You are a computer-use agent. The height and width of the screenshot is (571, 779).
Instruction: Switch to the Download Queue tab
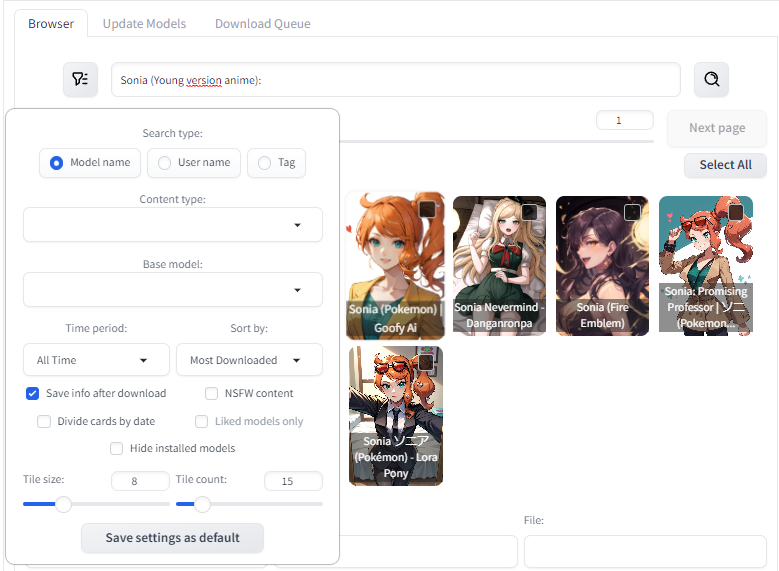coord(262,23)
